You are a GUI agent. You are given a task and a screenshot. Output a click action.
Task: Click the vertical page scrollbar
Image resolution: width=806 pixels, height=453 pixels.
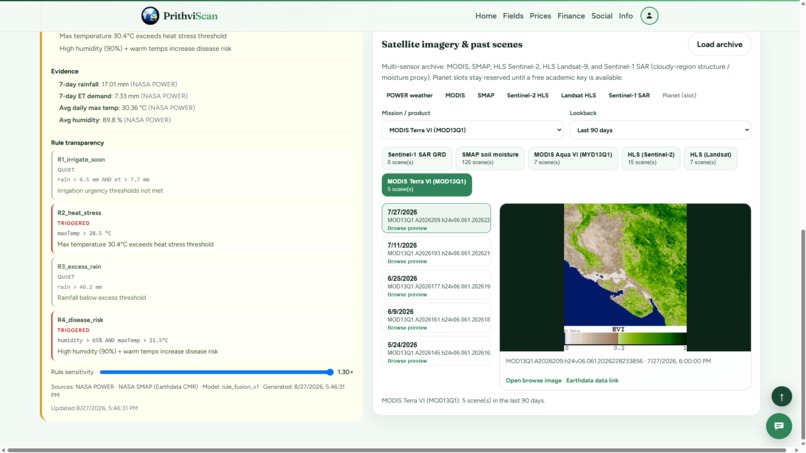click(802, 334)
